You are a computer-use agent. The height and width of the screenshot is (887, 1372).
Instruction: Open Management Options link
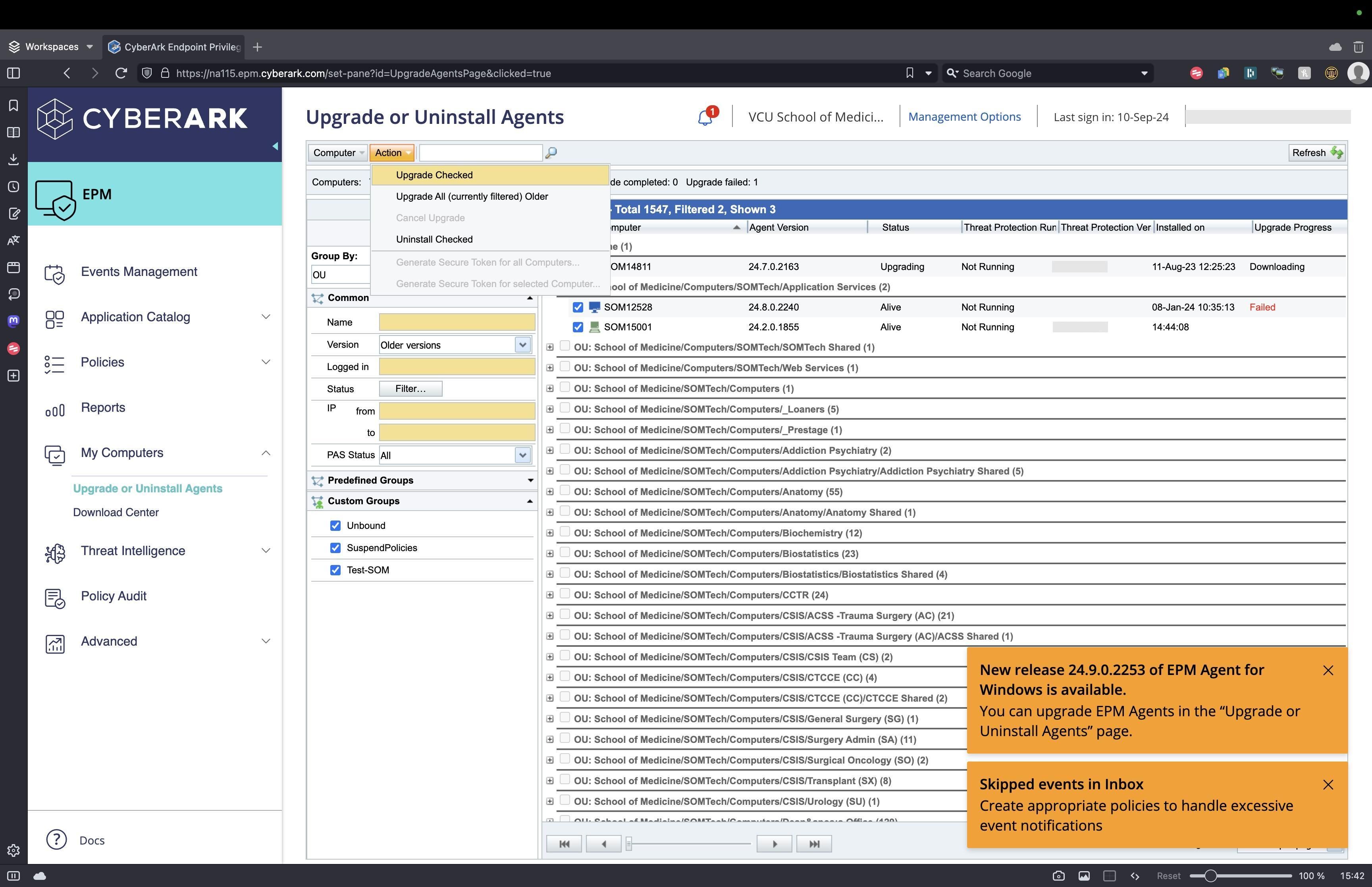click(x=964, y=117)
